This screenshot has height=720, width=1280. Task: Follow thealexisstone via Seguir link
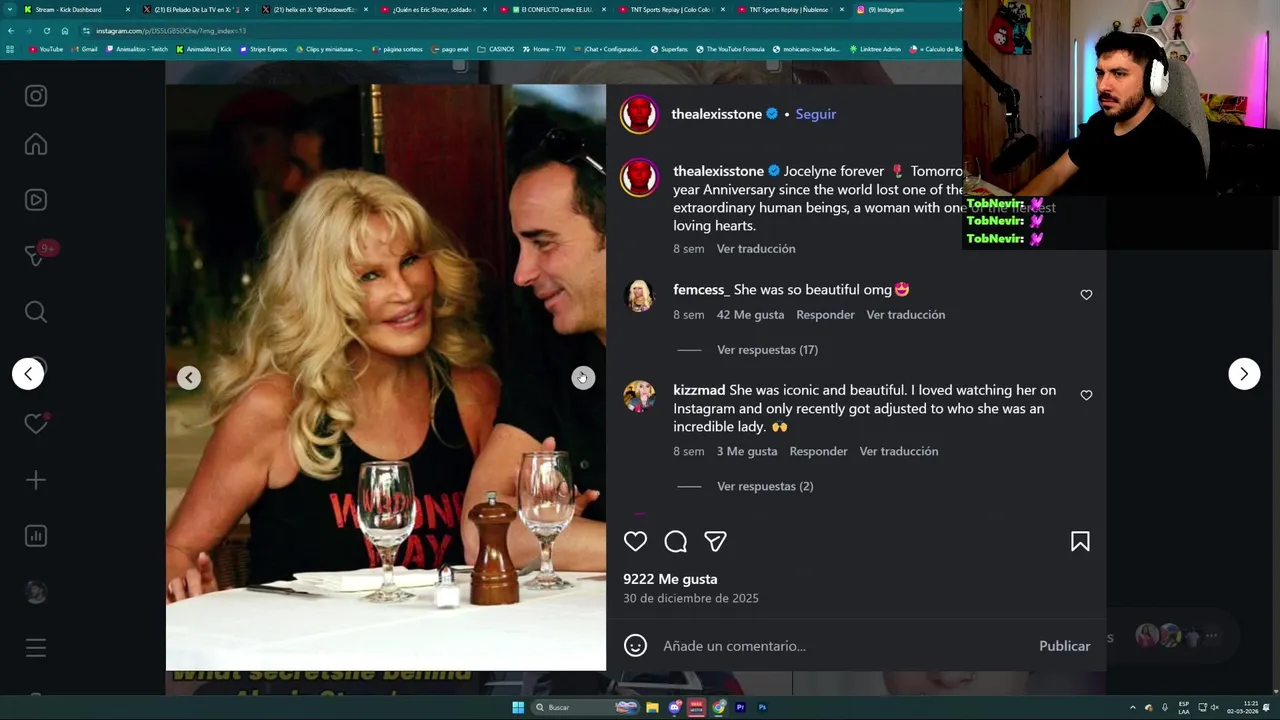tap(815, 114)
